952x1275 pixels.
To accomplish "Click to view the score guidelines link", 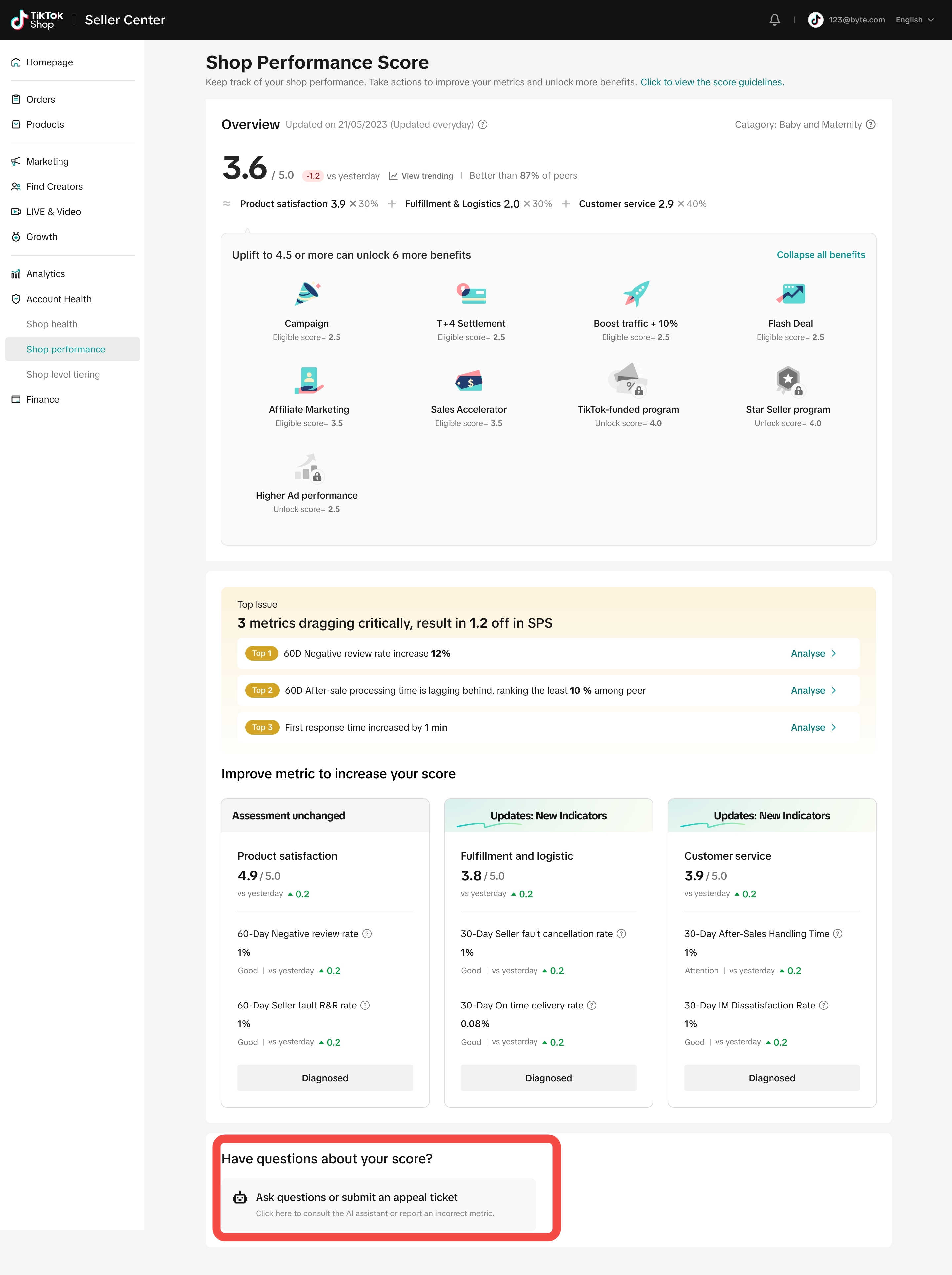I will (x=712, y=82).
